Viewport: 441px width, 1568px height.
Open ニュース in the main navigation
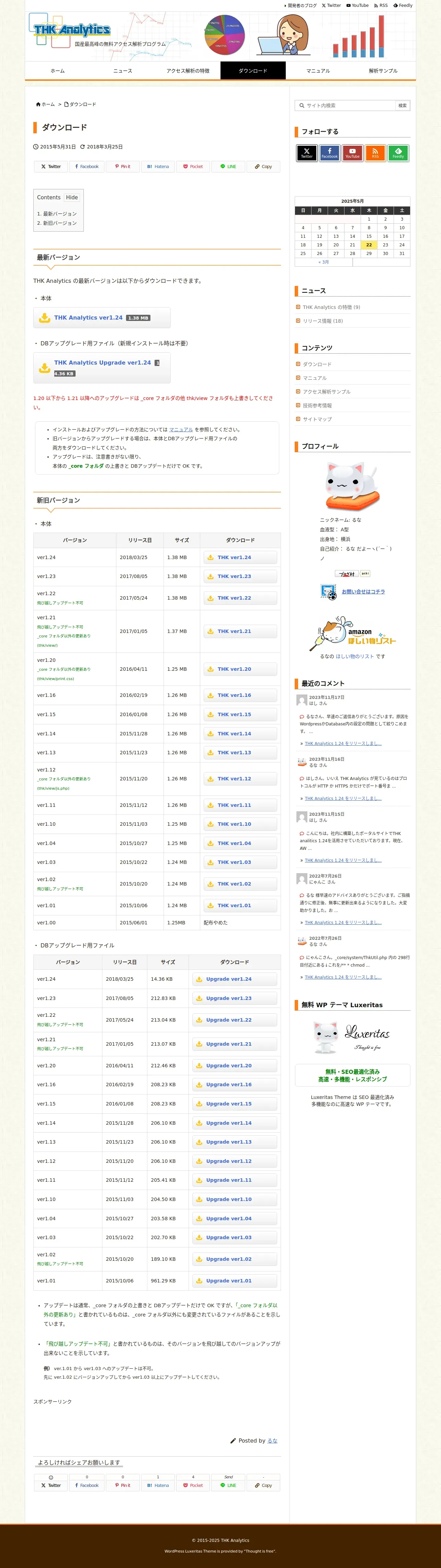[x=122, y=70]
